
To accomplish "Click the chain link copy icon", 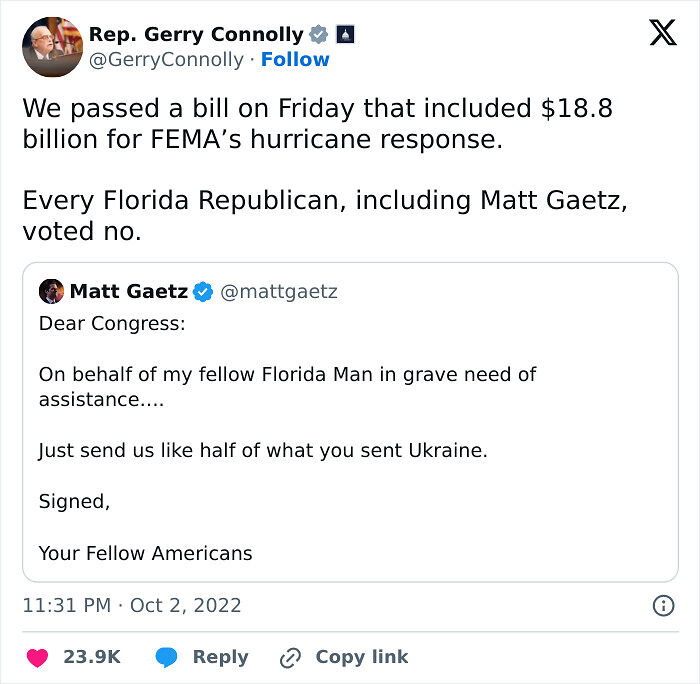I will pos(291,657).
